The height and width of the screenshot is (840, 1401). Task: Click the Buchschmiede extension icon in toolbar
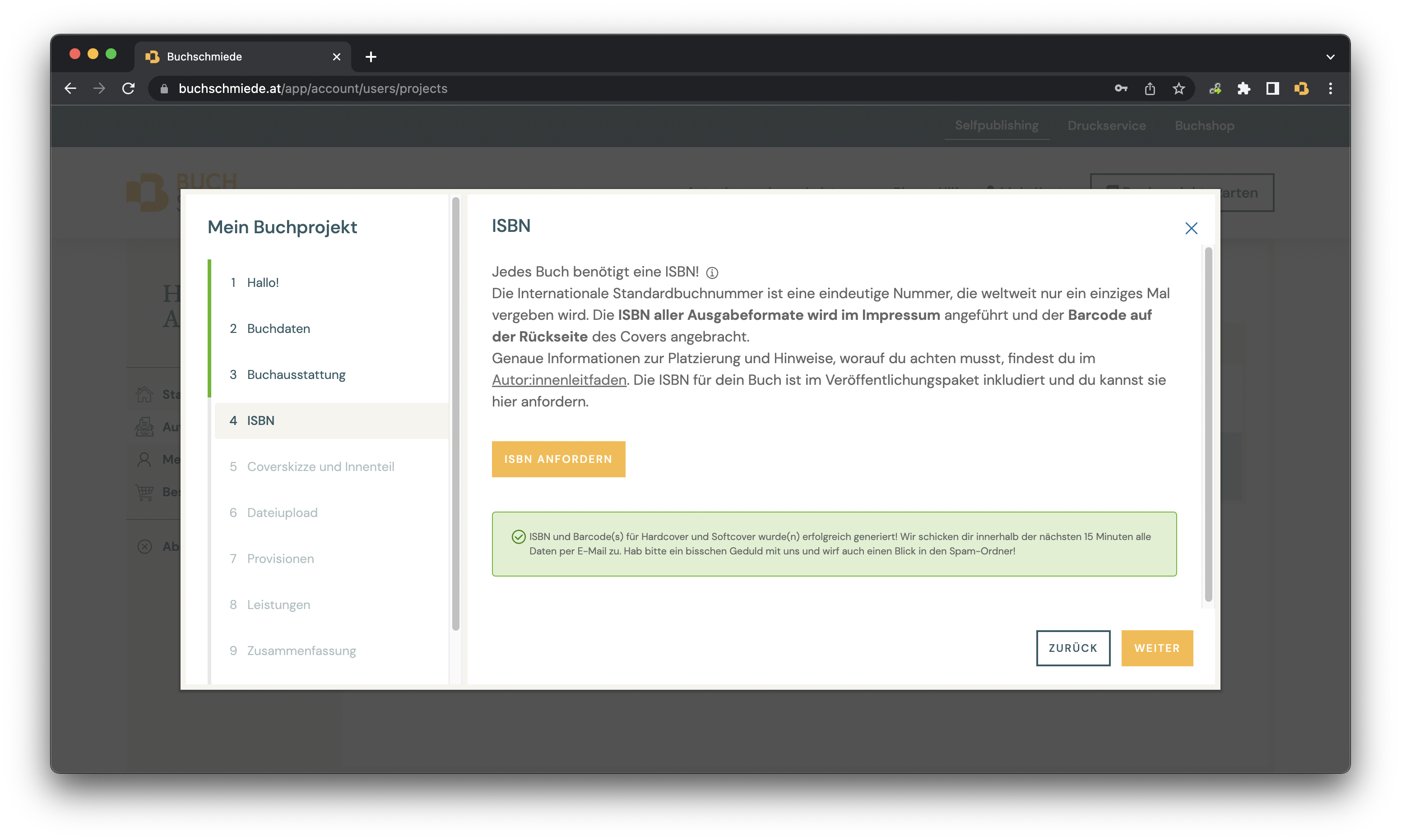point(1301,88)
